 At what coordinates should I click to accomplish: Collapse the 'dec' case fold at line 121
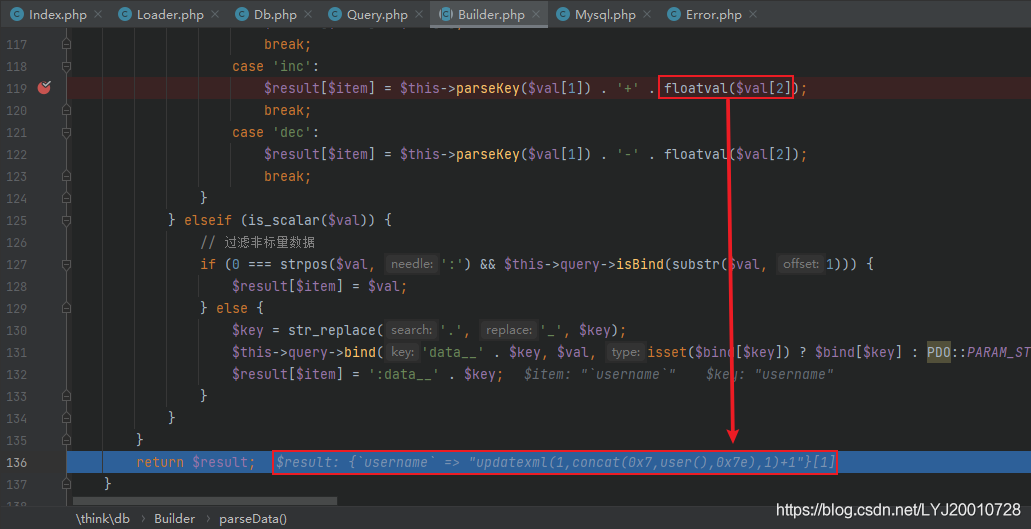click(66, 132)
